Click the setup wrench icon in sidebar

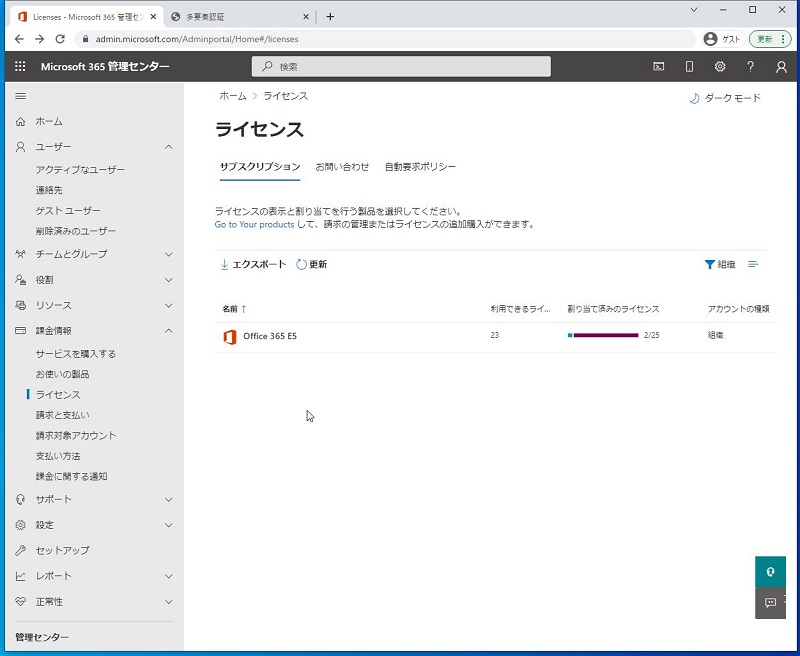pyautogui.click(x=20, y=550)
